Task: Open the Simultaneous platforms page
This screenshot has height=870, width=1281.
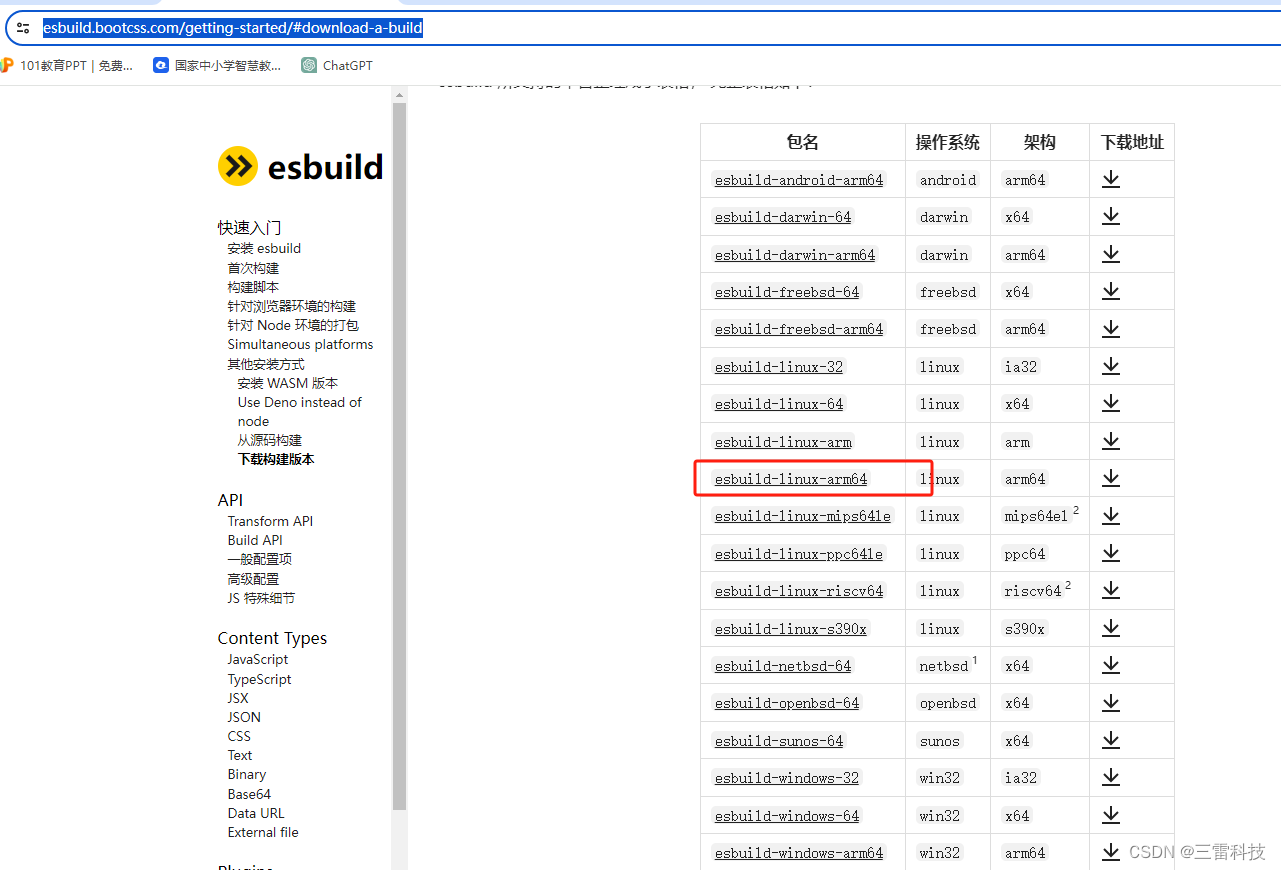Action: pyautogui.click(x=300, y=344)
